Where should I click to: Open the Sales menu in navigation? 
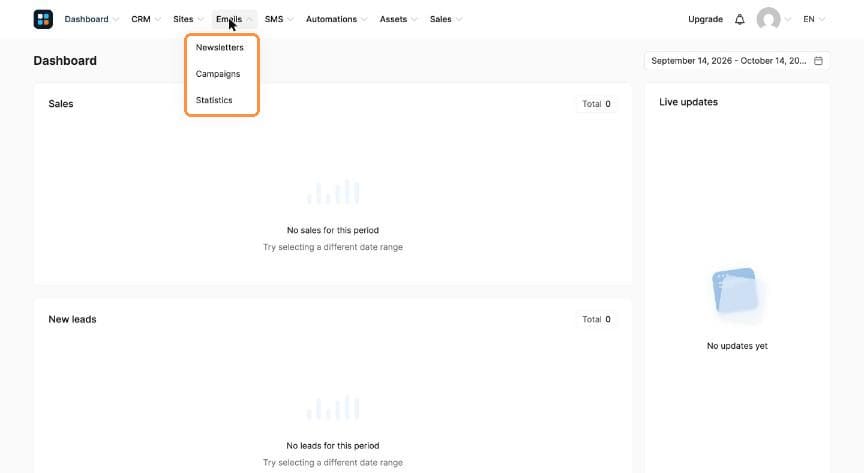pyautogui.click(x=446, y=19)
